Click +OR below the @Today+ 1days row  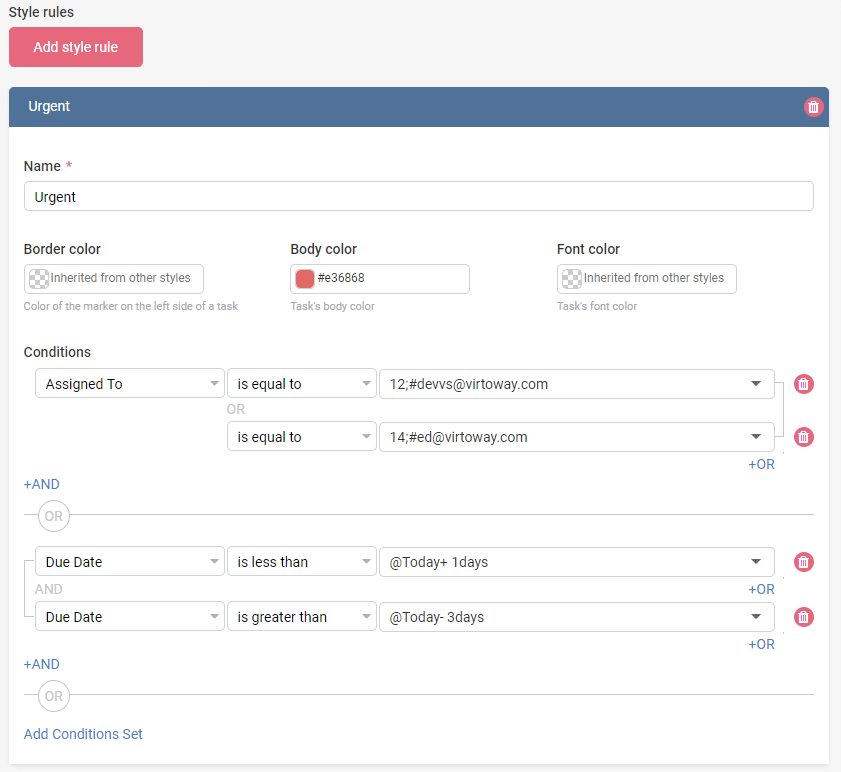pos(761,590)
